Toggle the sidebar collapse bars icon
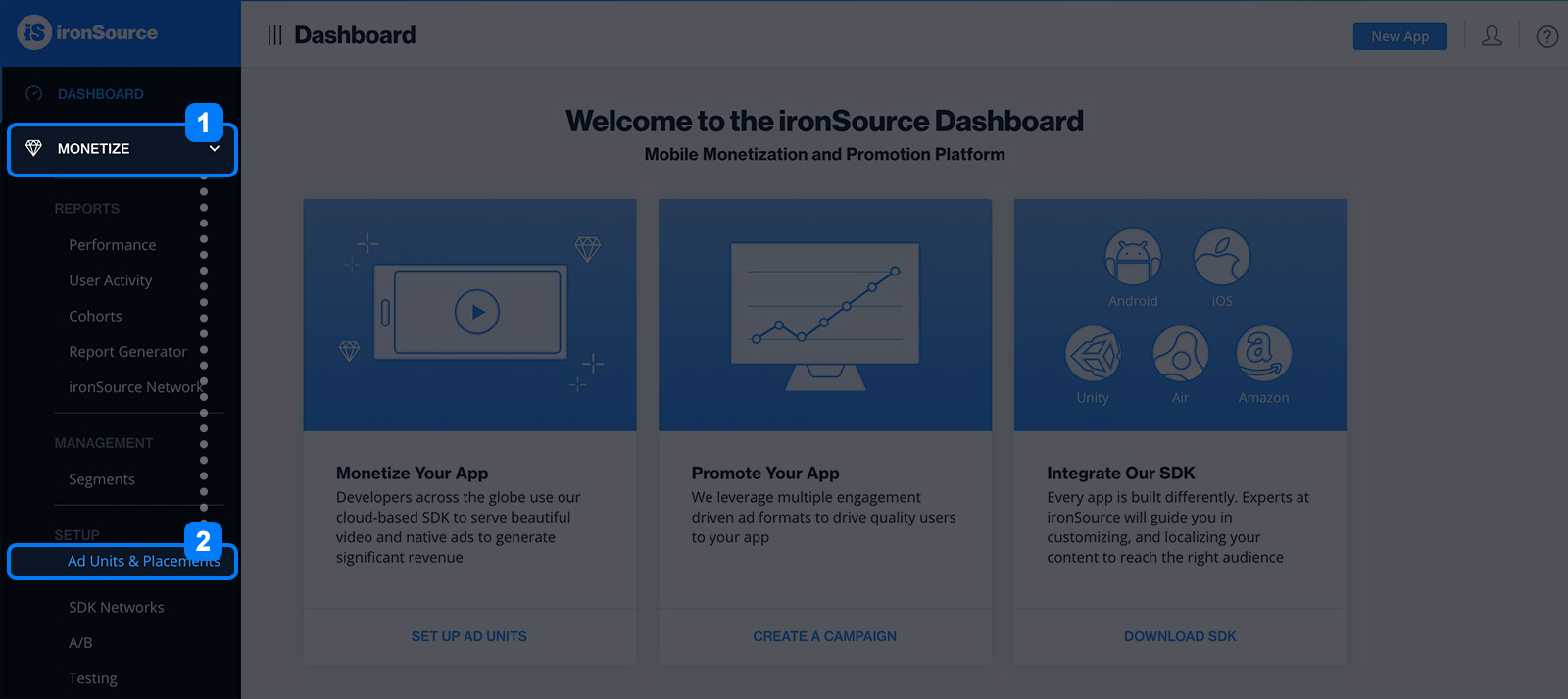This screenshot has width=1568, height=699. click(x=274, y=35)
